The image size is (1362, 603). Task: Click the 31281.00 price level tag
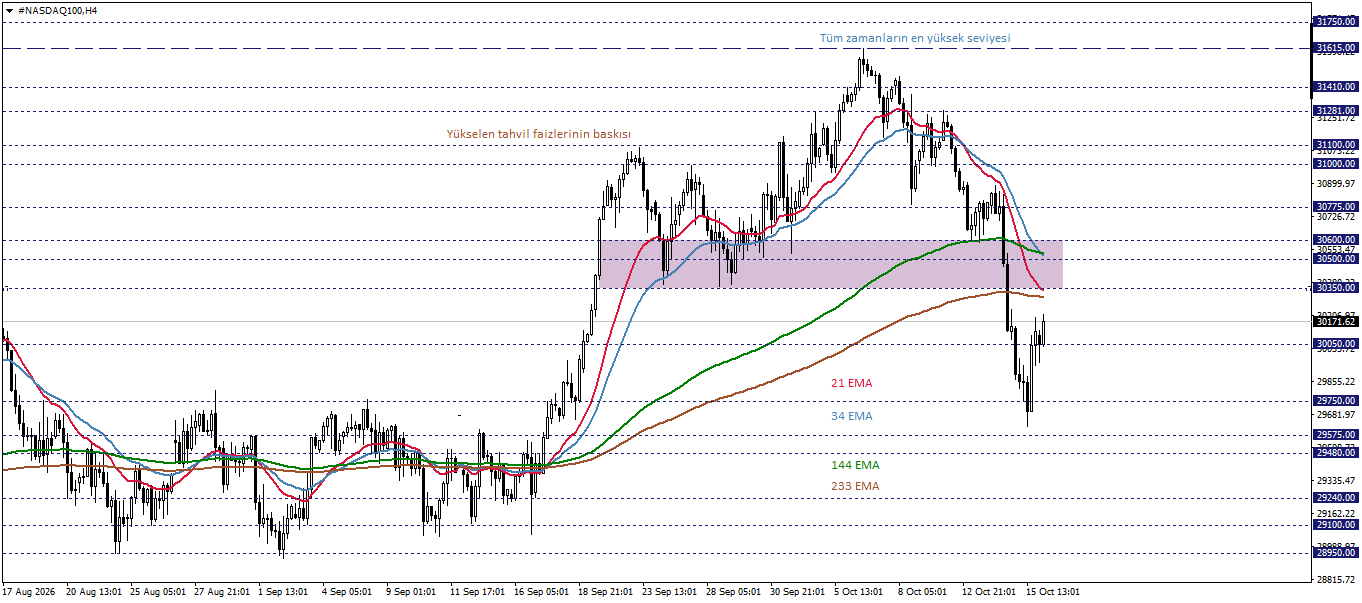point(1335,111)
